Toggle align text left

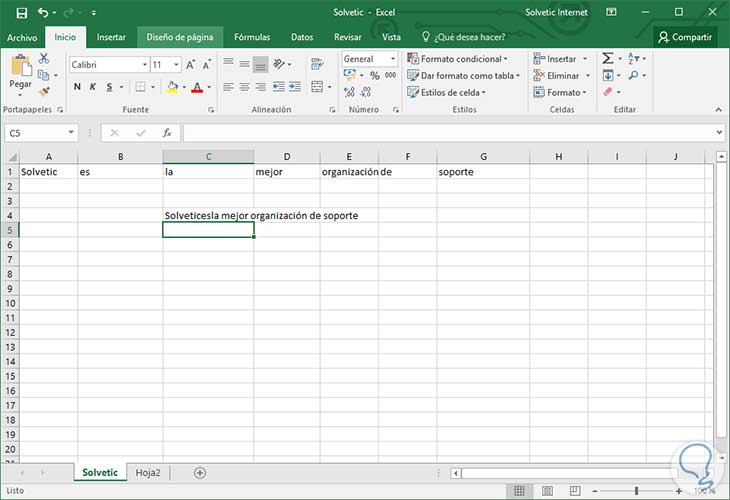228,87
